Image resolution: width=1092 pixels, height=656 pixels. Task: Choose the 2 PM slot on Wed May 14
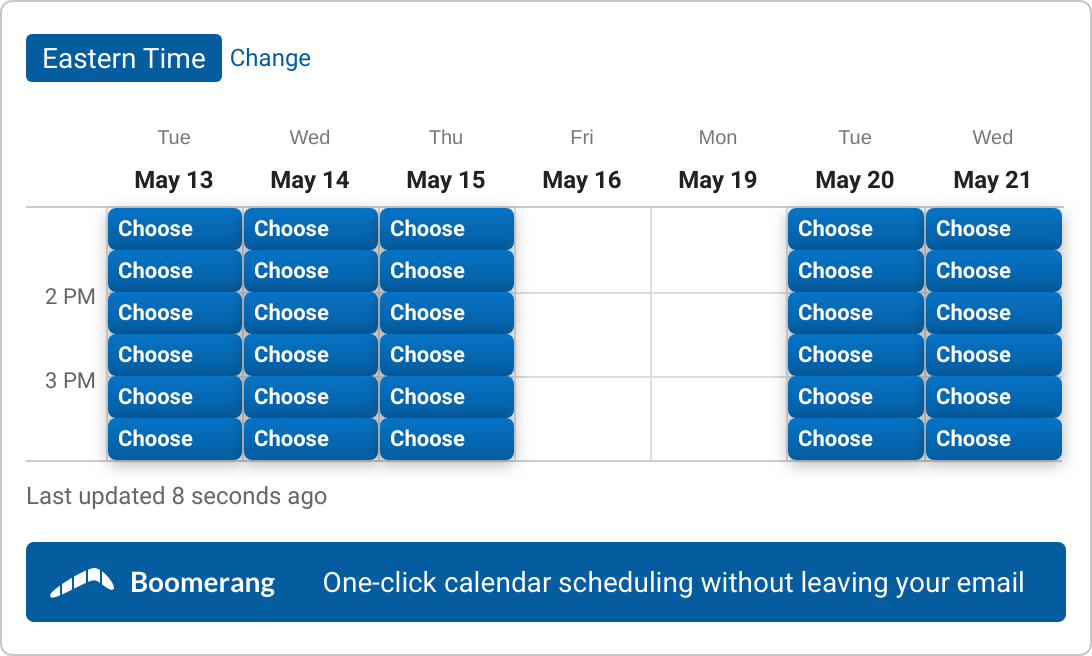311,313
